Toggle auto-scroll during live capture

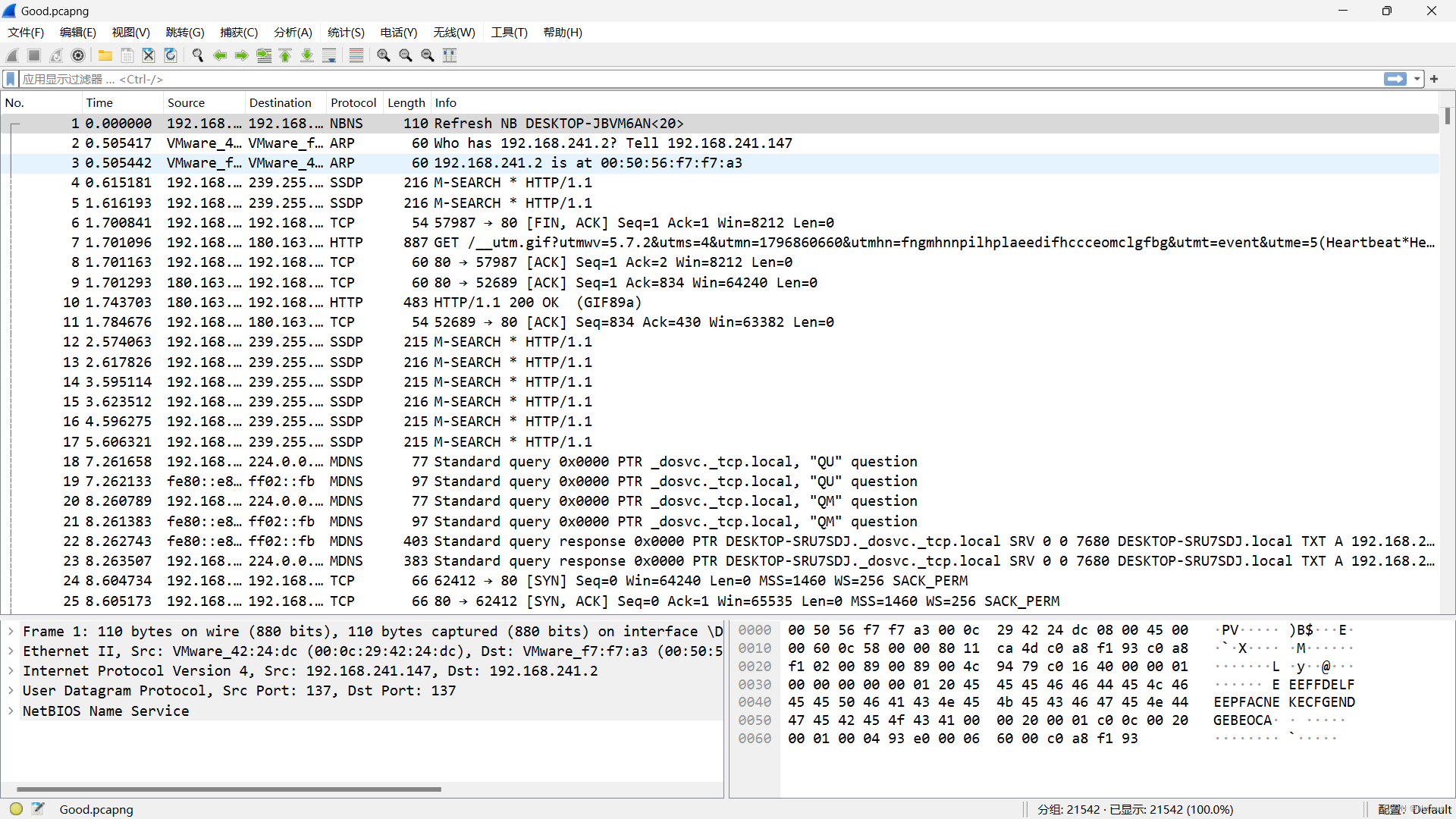point(329,55)
